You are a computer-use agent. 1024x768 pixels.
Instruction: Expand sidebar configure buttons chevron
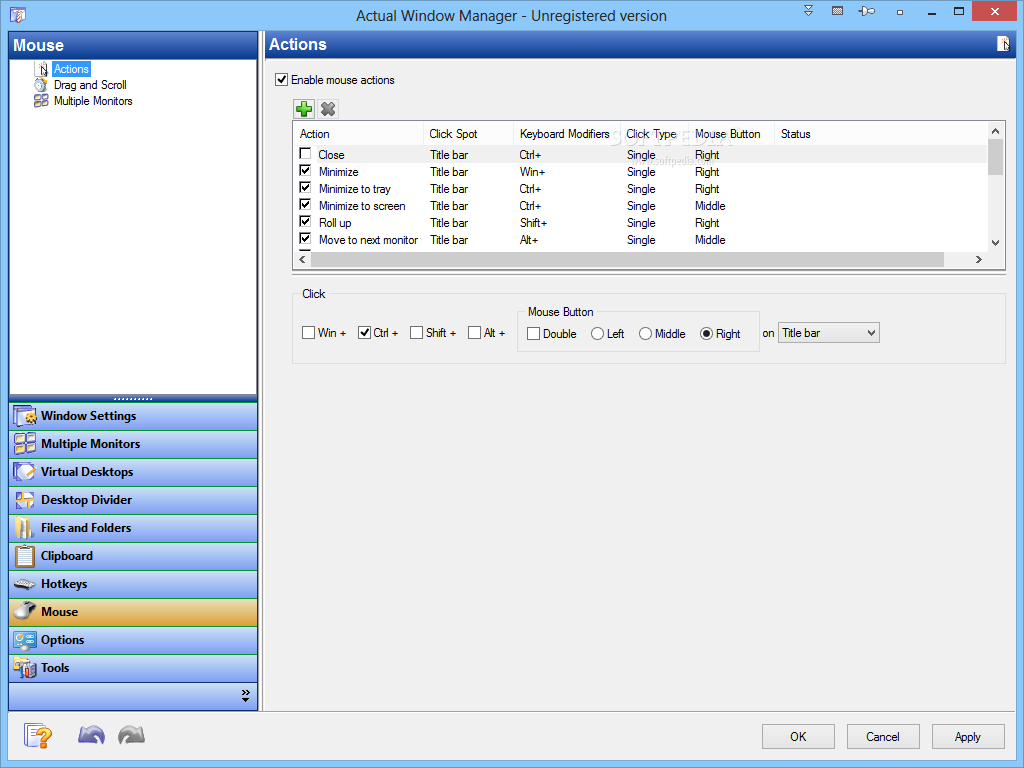point(246,696)
